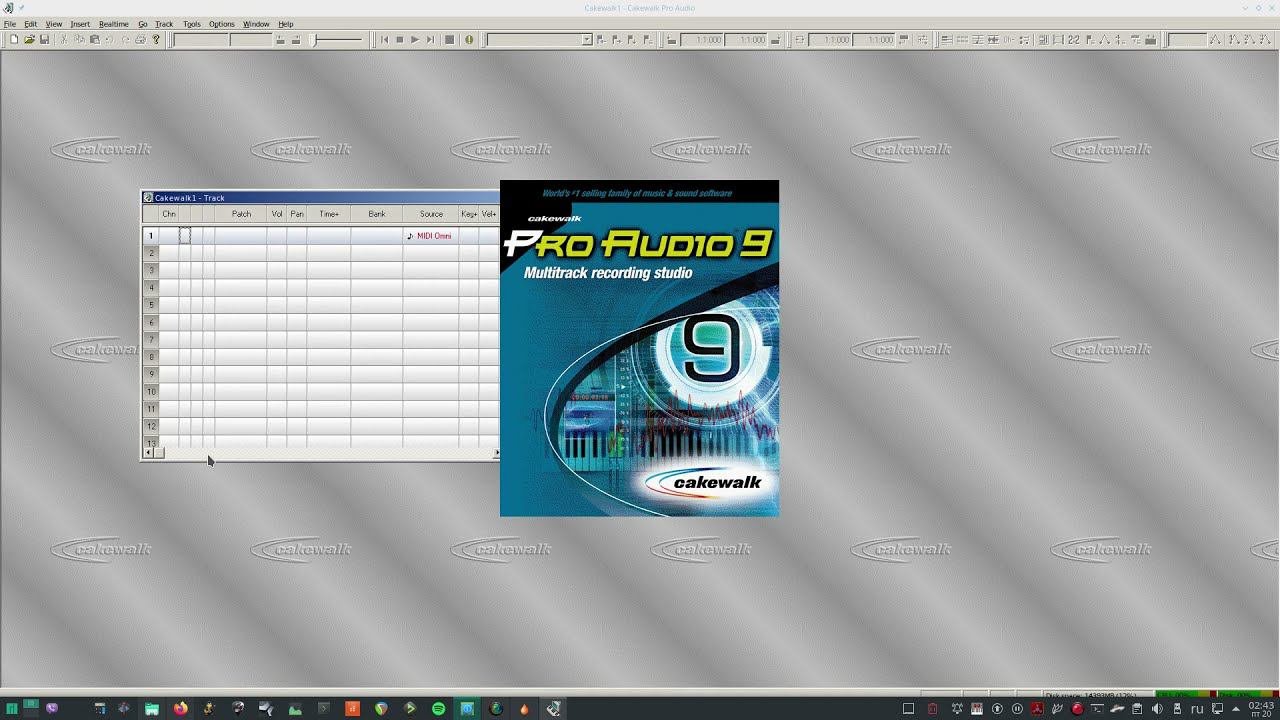Select track row number 1
This screenshot has height=720, width=1280.
[151, 236]
